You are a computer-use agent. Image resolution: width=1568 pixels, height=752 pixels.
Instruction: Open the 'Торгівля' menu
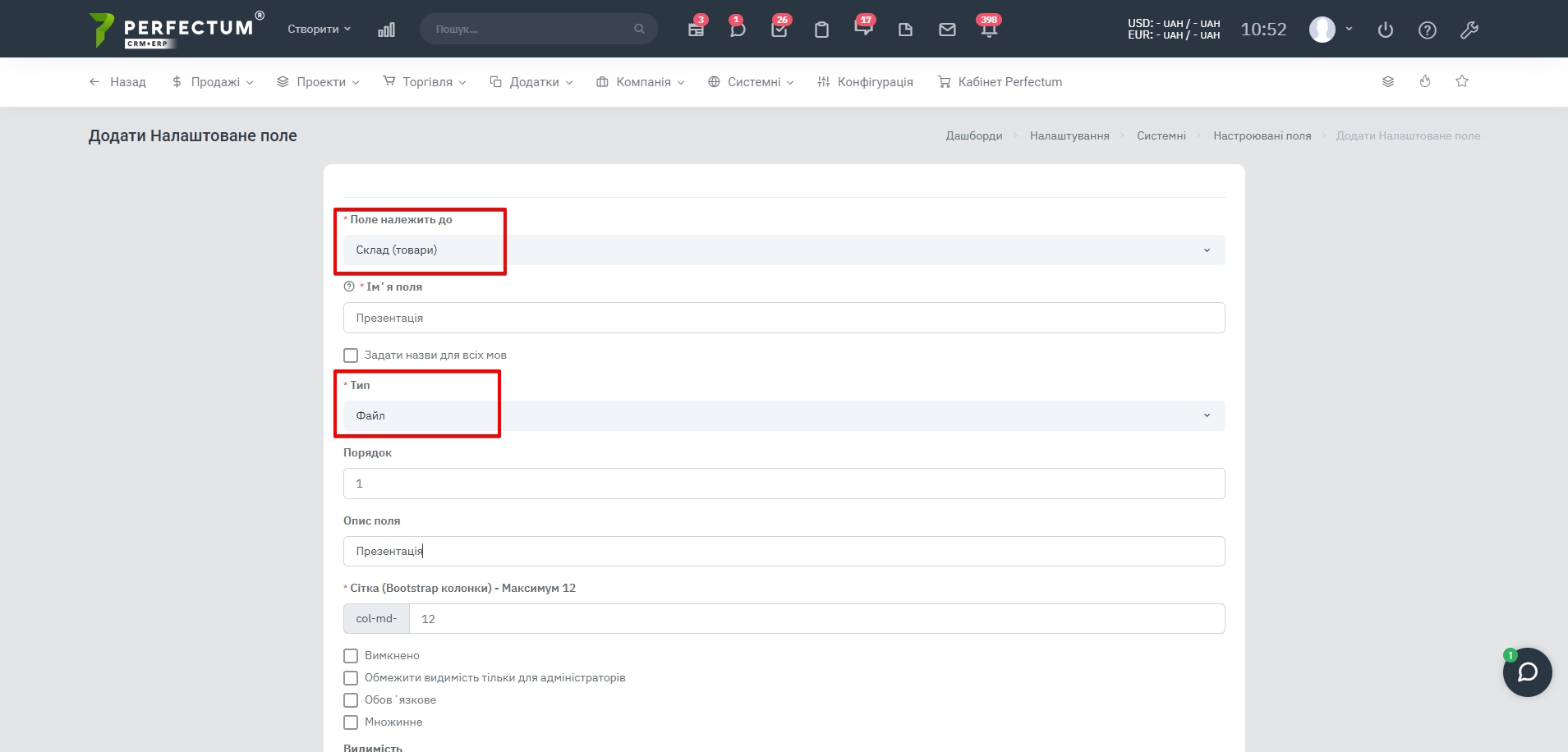click(425, 82)
